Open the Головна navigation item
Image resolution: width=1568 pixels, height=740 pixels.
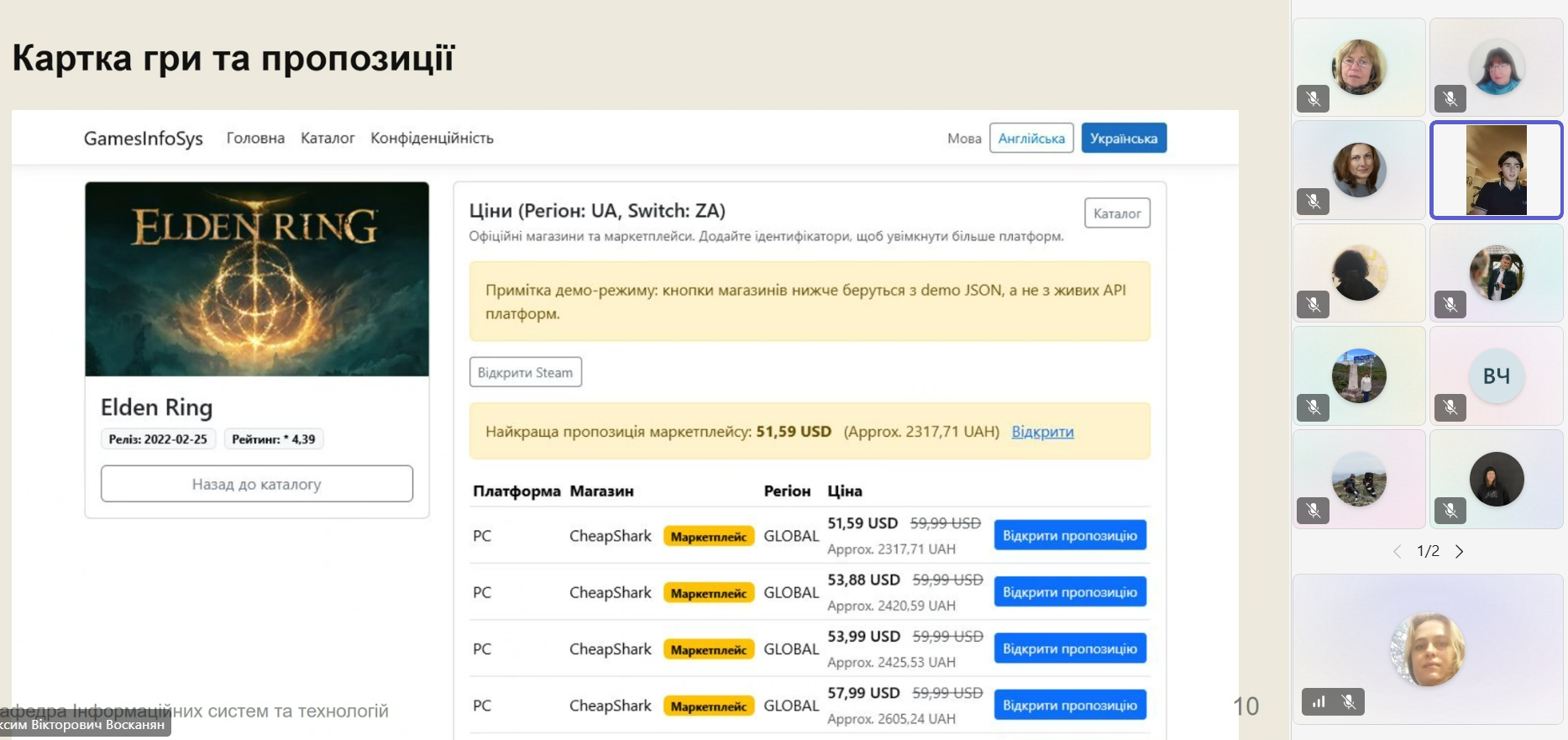coord(255,138)
